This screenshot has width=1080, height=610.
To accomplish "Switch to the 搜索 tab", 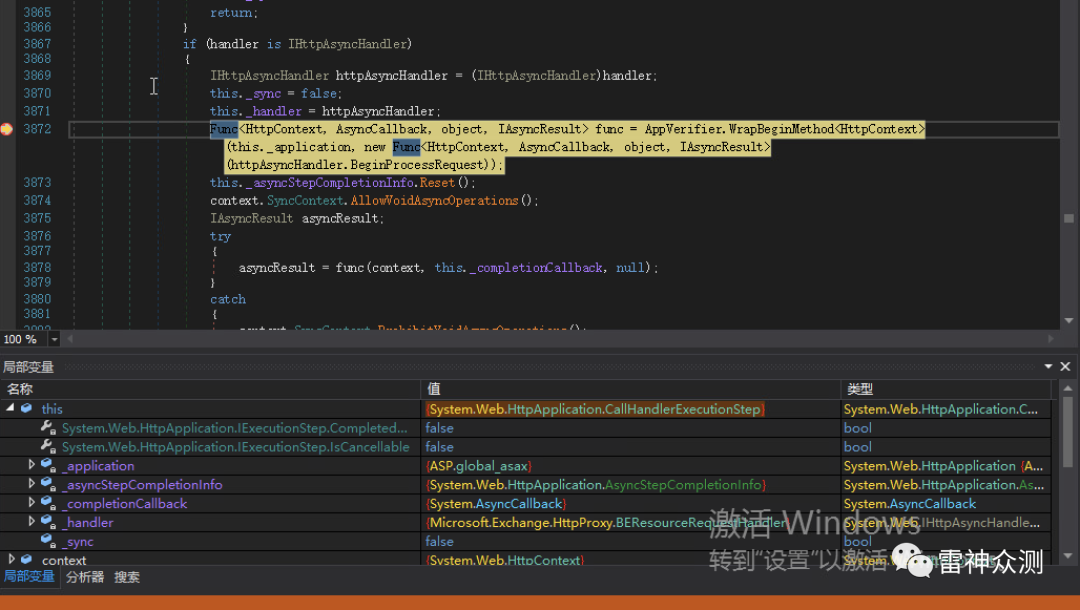I will pos(127,577).
